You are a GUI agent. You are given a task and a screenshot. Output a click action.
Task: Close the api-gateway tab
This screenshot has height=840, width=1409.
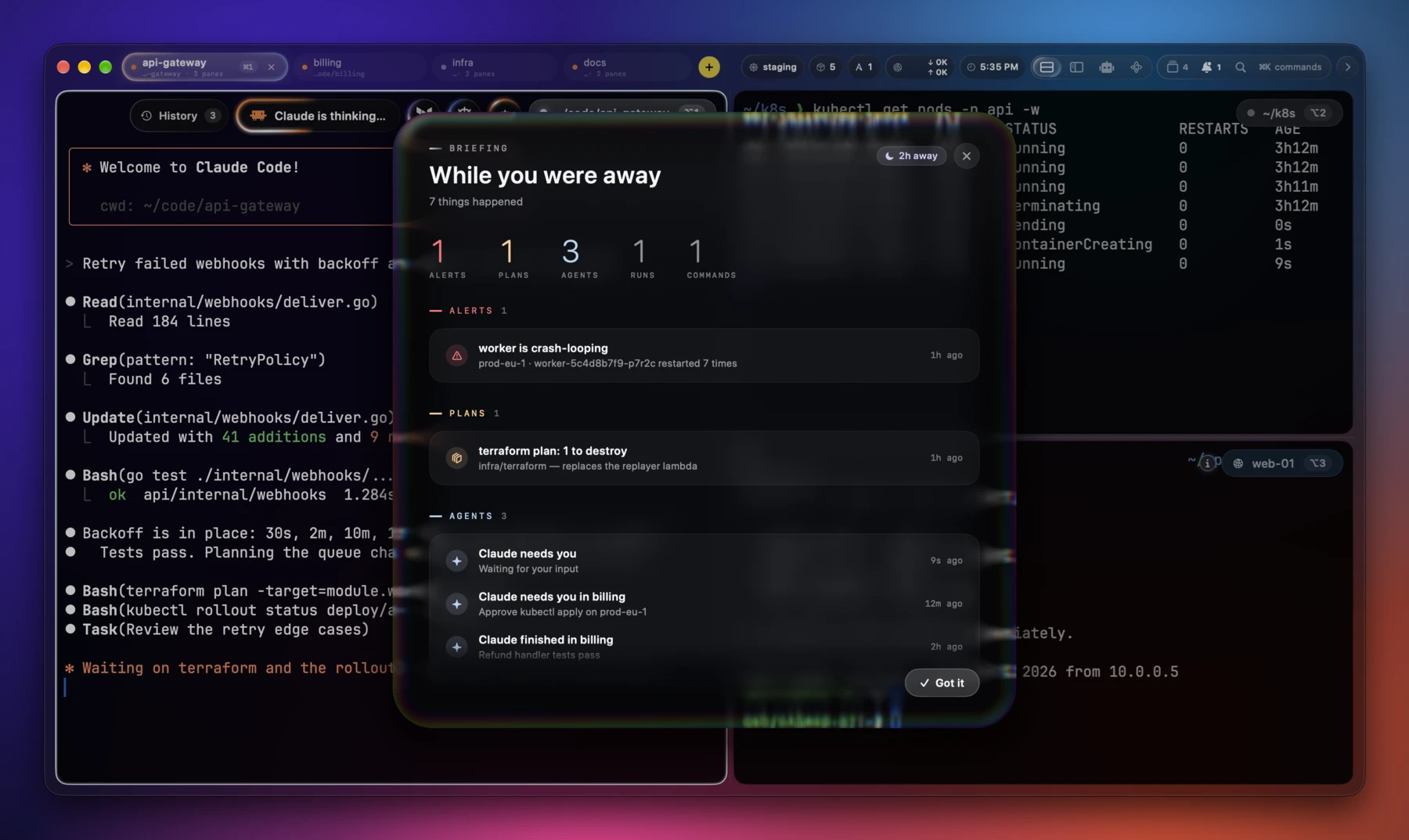point(272,67)
